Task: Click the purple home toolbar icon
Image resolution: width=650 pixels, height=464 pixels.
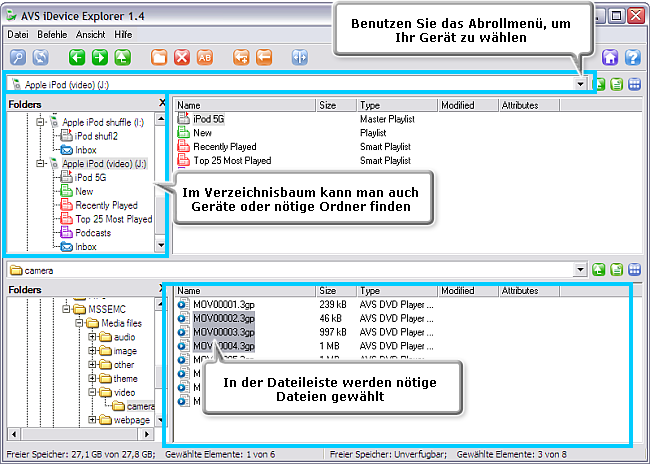Action: coord(610,57)
